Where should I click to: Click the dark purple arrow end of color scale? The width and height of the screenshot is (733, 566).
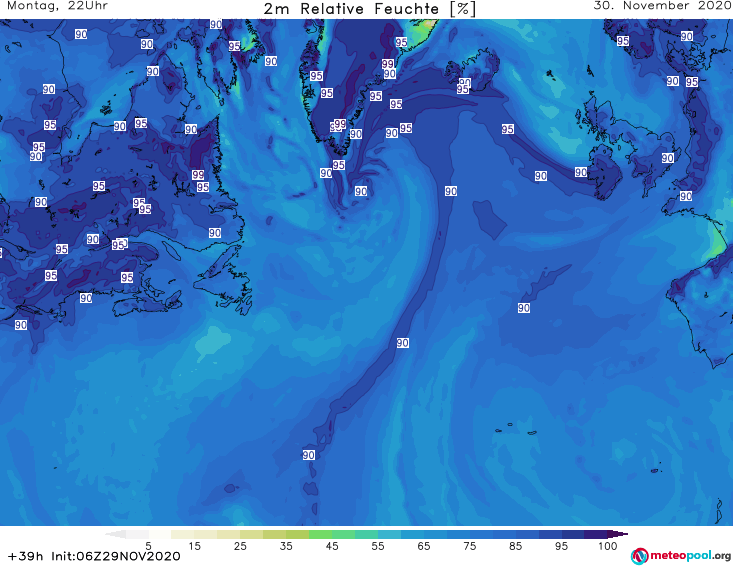(x=618, y=534)
